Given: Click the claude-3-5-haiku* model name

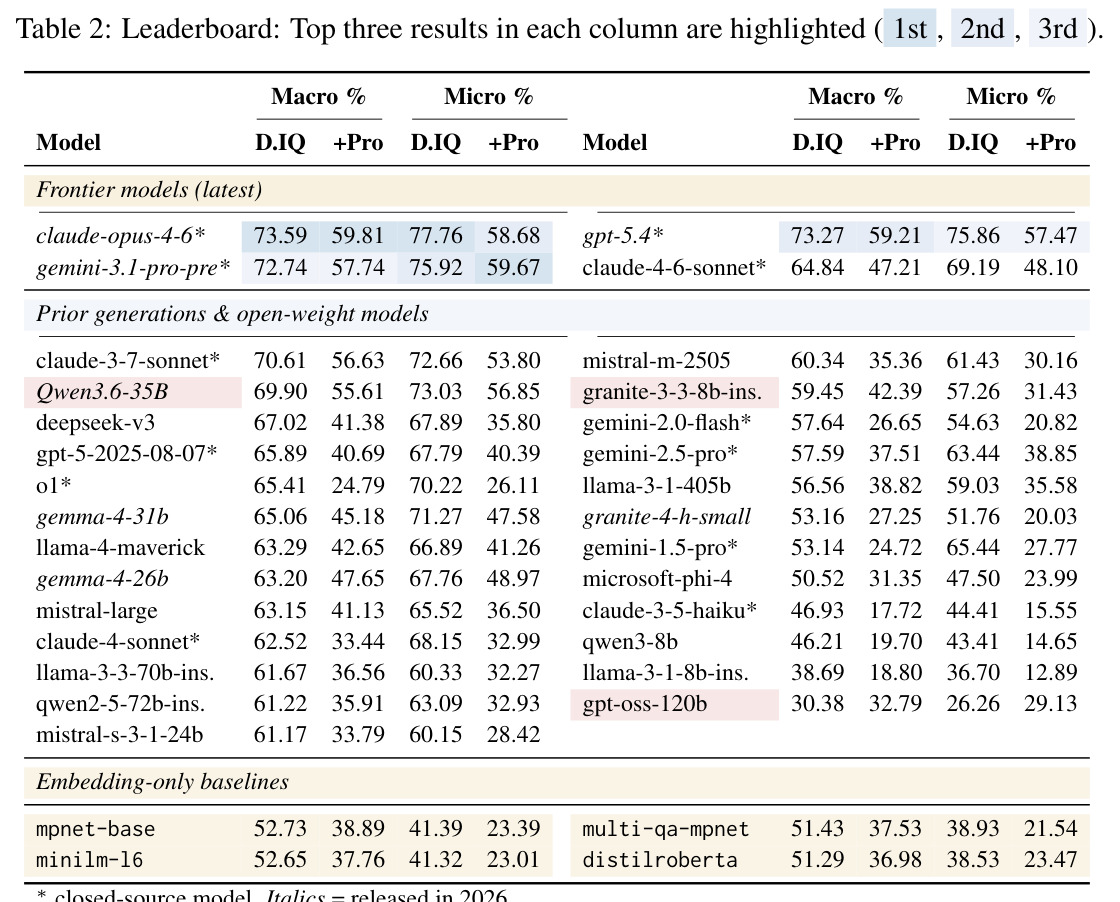Looking at the screenshot, I should pyautogui.click(x=669, y=611).
